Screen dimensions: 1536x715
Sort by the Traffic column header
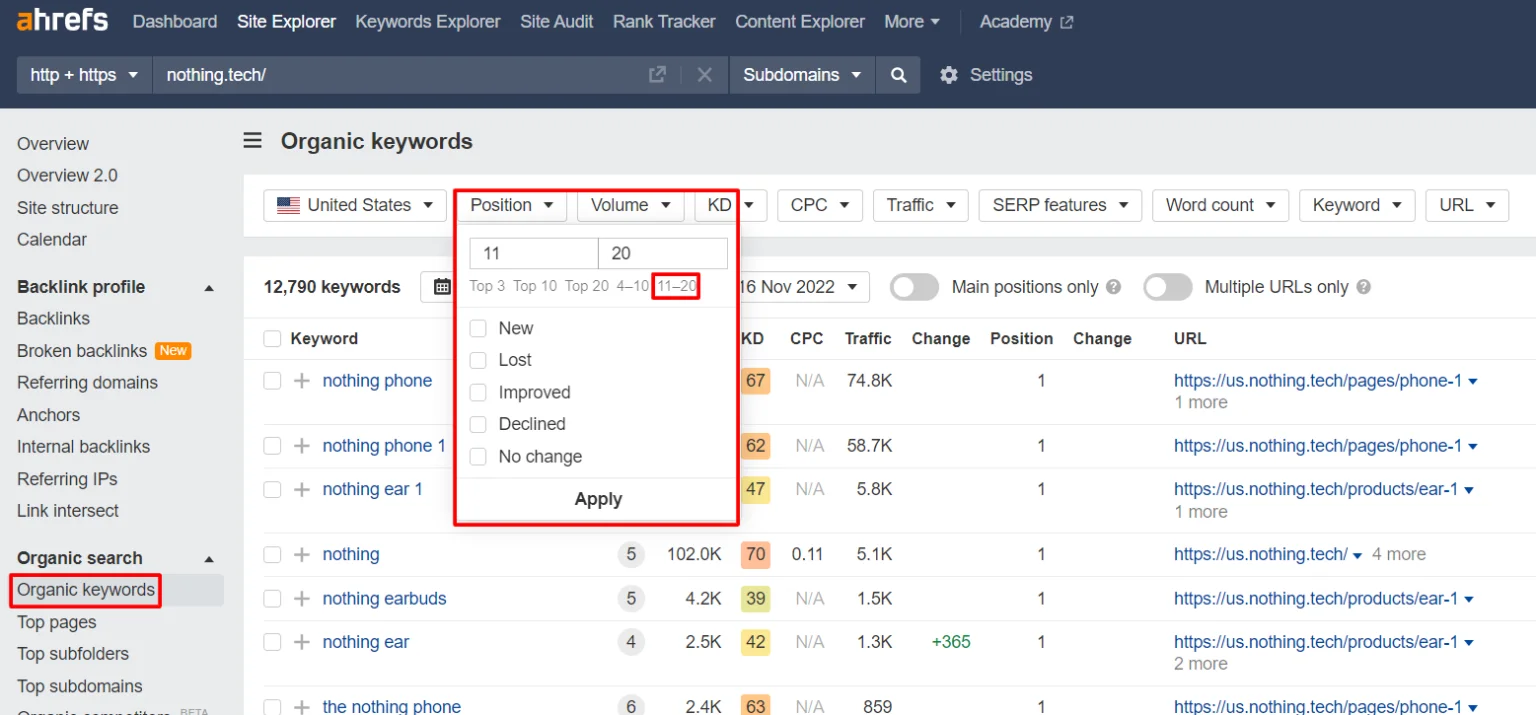(867, 339)
